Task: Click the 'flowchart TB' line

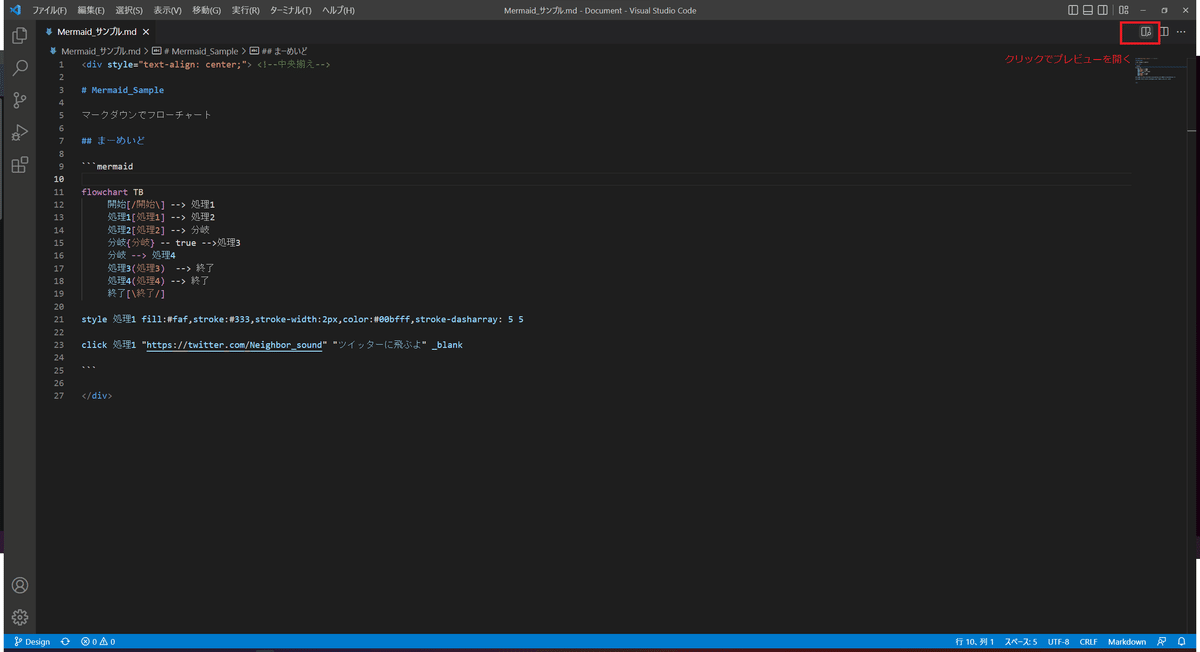Action: pyautogui.click(x=112, y=192)
